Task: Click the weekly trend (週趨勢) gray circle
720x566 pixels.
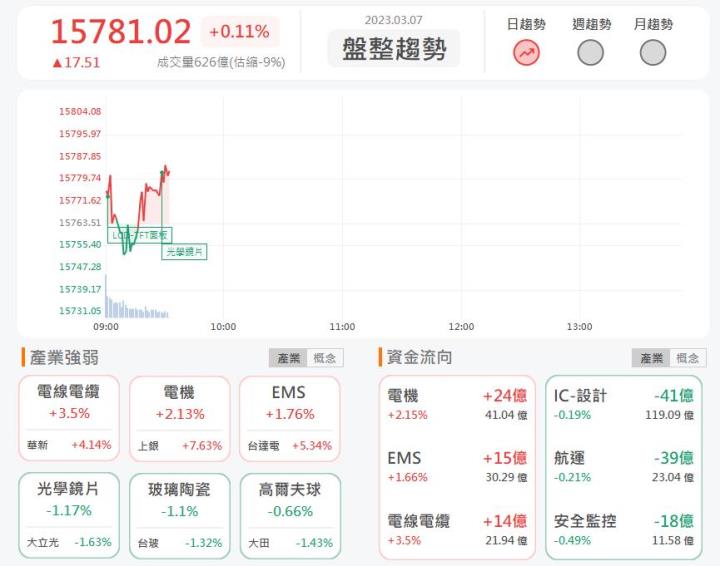Action: click(590, 53)
